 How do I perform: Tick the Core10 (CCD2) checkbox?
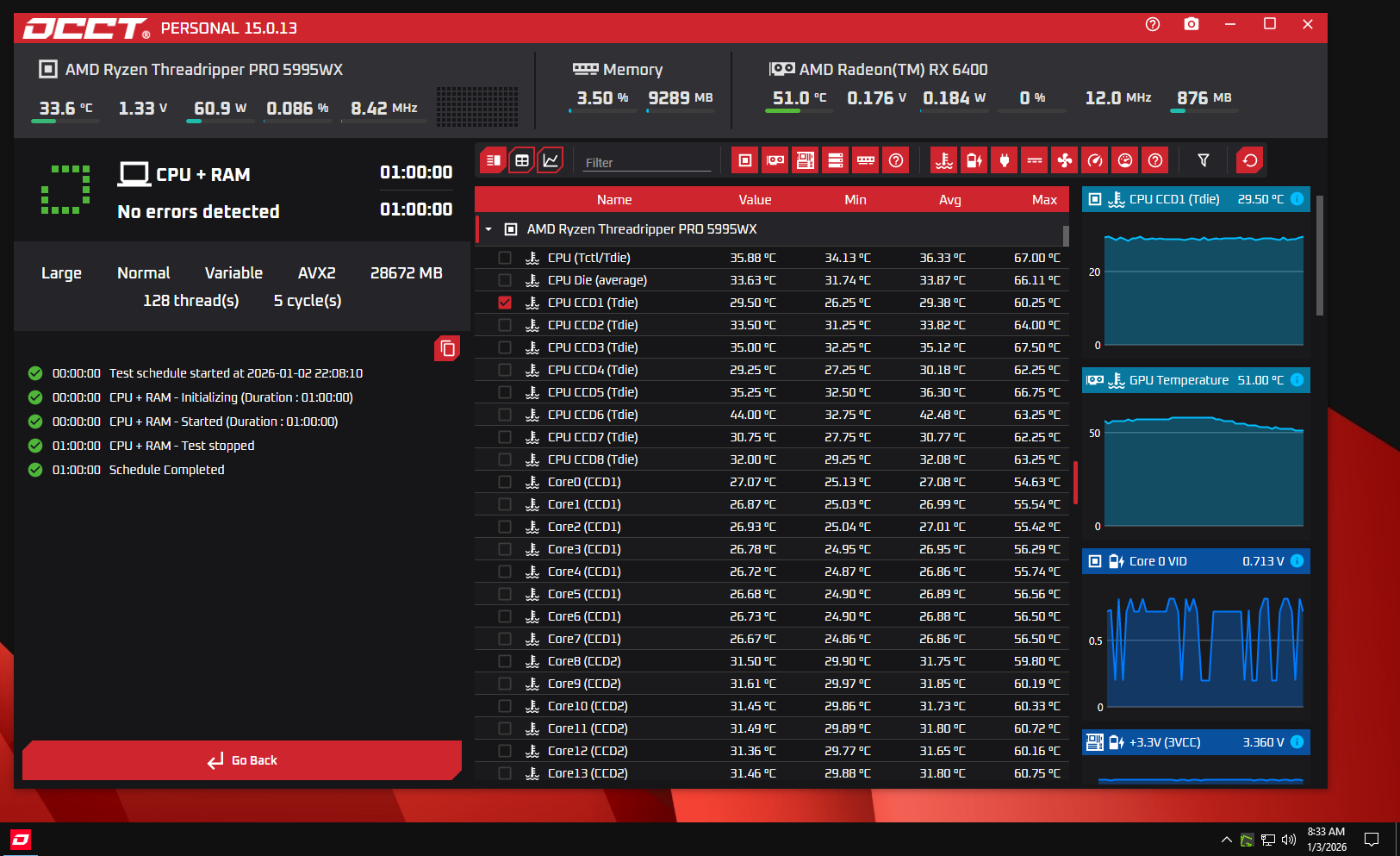[x=505, y=706]
